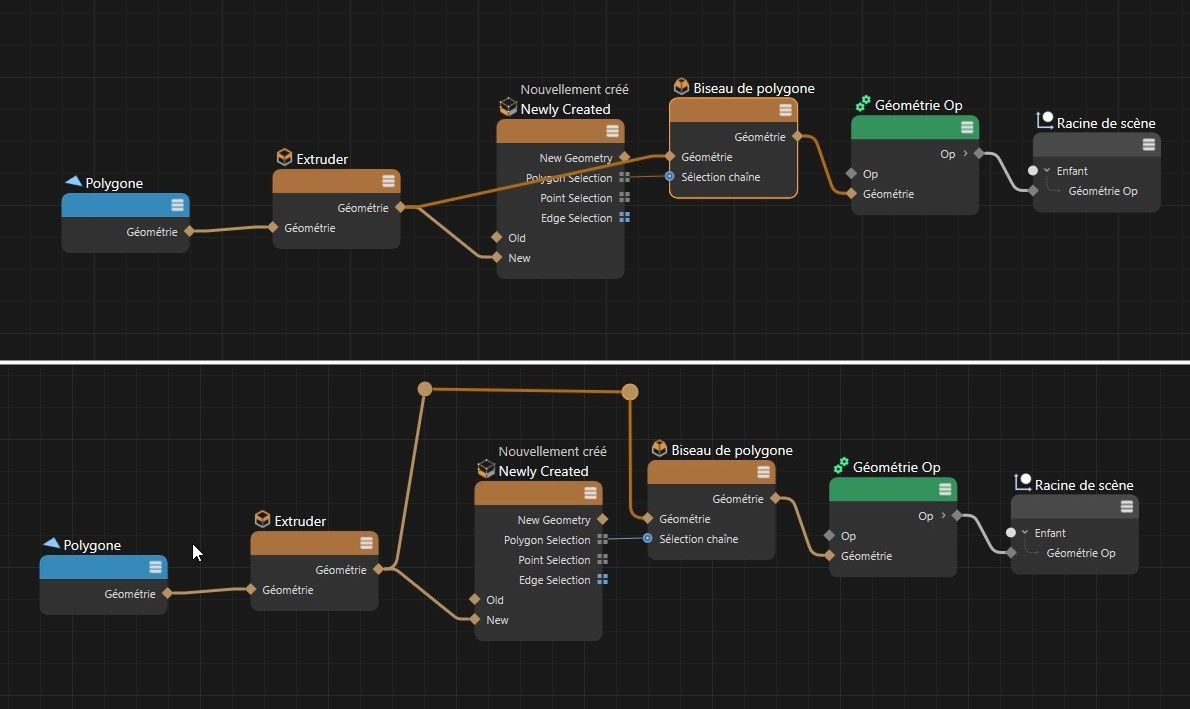
Task: Click the Extruder cube icon in the bottom graph
Action: click(x=262, y=520)
